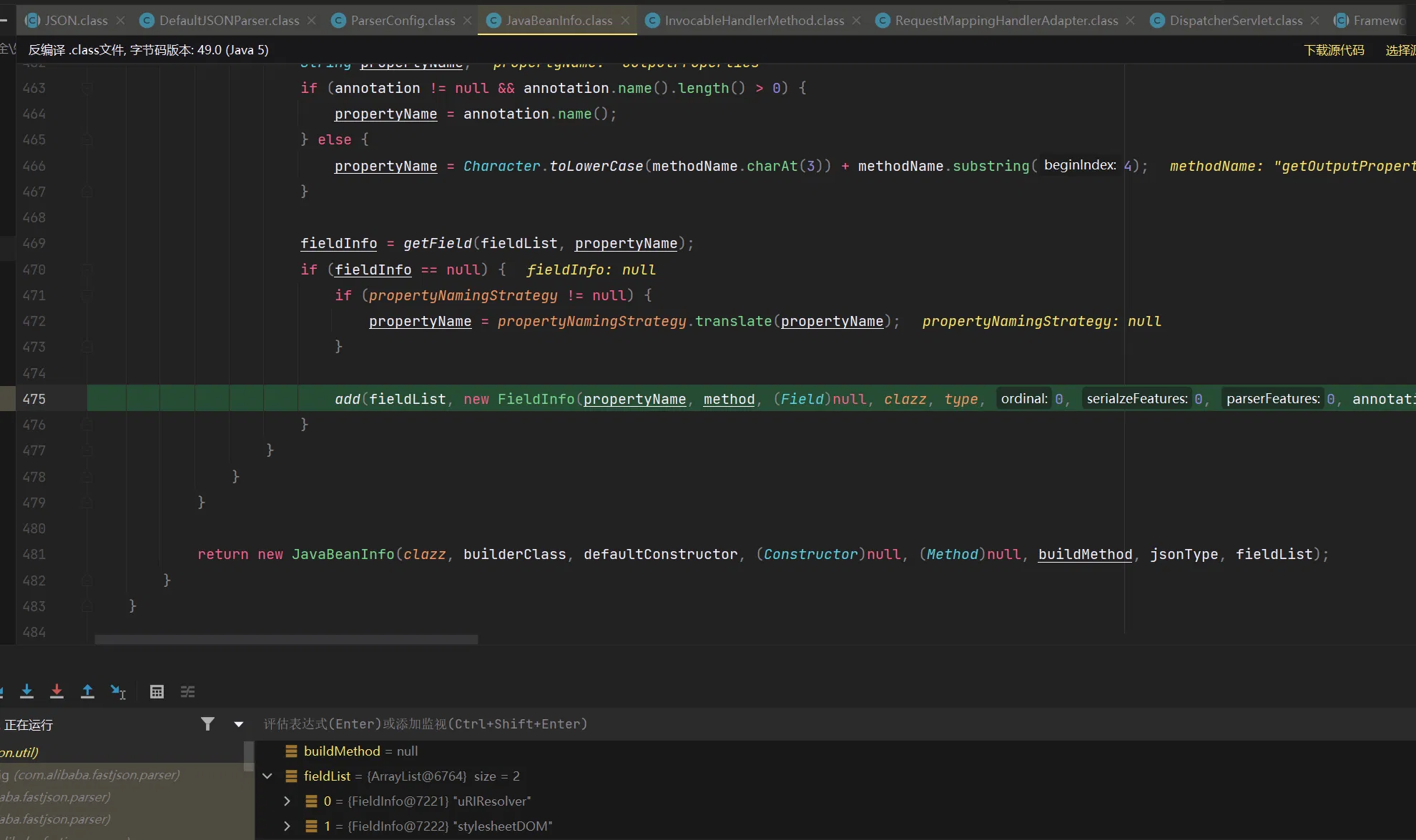Toggle code fold marker at line 463
This screenshot has width=1416, height=840.
(x=87, y=88)
